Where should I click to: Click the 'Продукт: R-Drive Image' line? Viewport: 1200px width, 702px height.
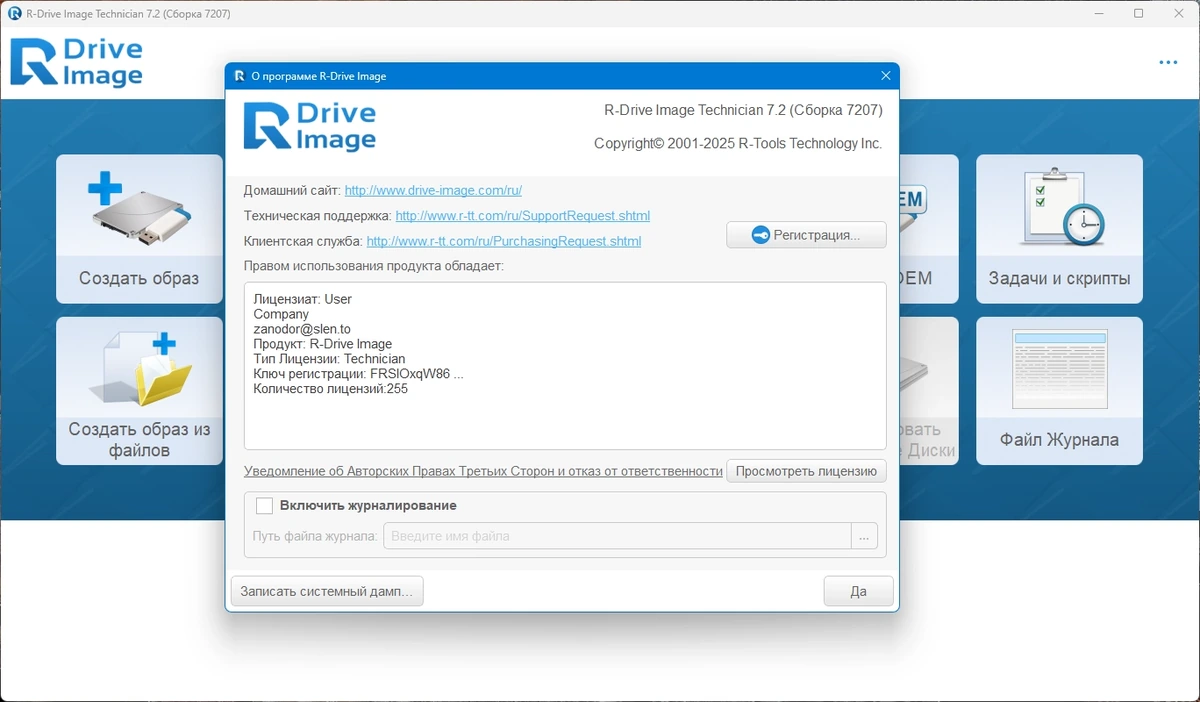tap(322, 344)
